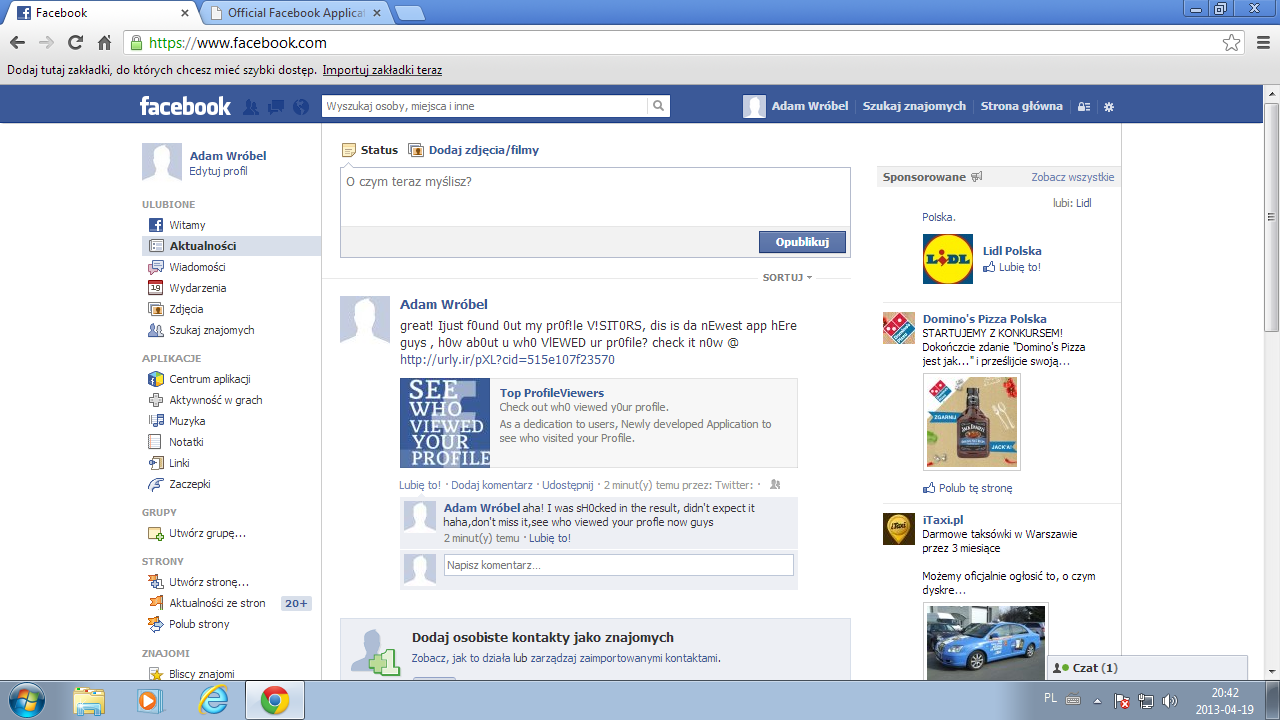
Task: Click Udostępnij under the post
Action: tap(569, 485)
